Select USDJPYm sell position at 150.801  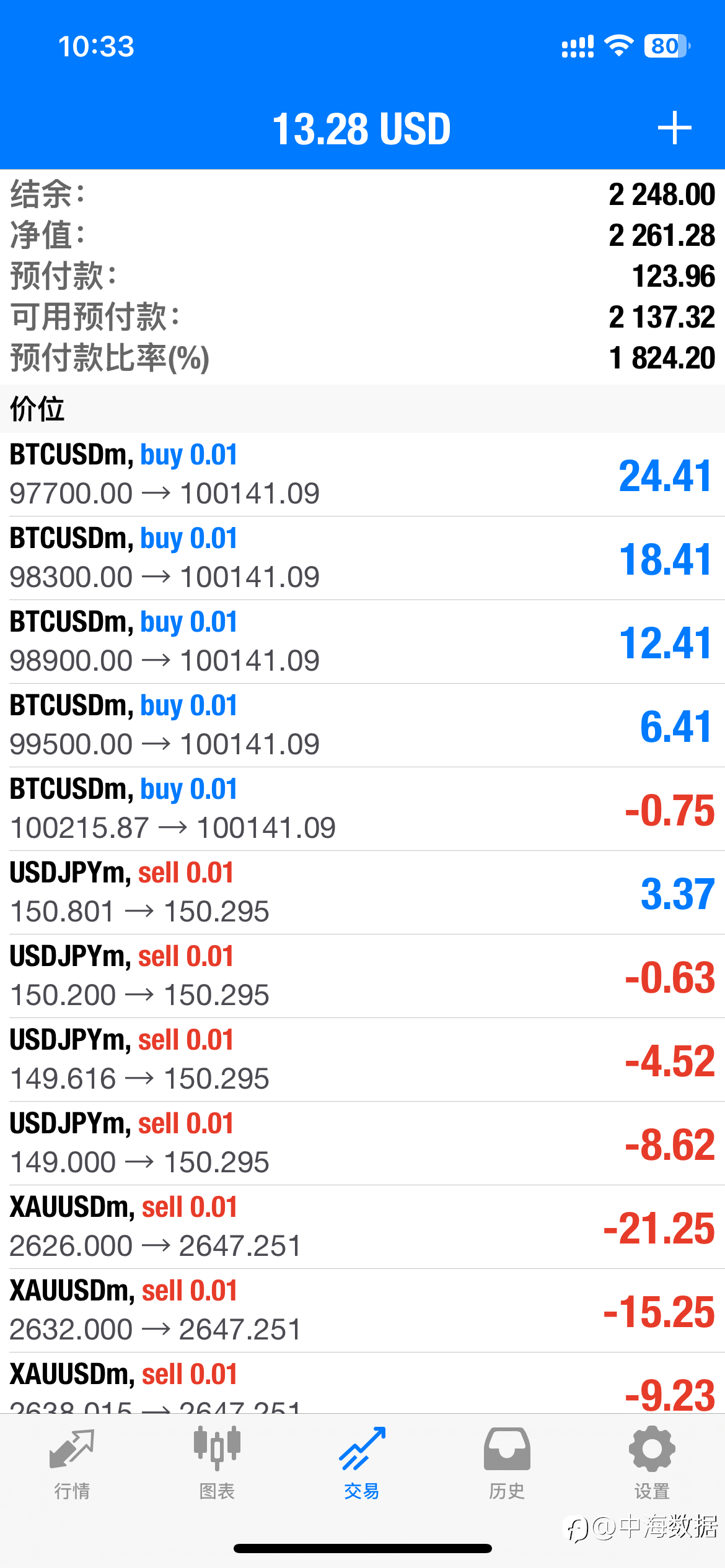point(362,892)
